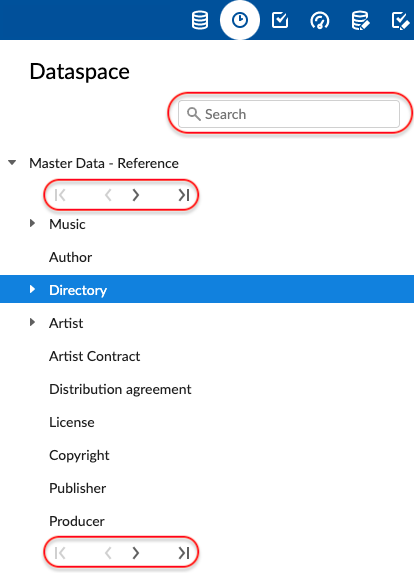Open the gauge dashboard icon

tap(319, 20)
